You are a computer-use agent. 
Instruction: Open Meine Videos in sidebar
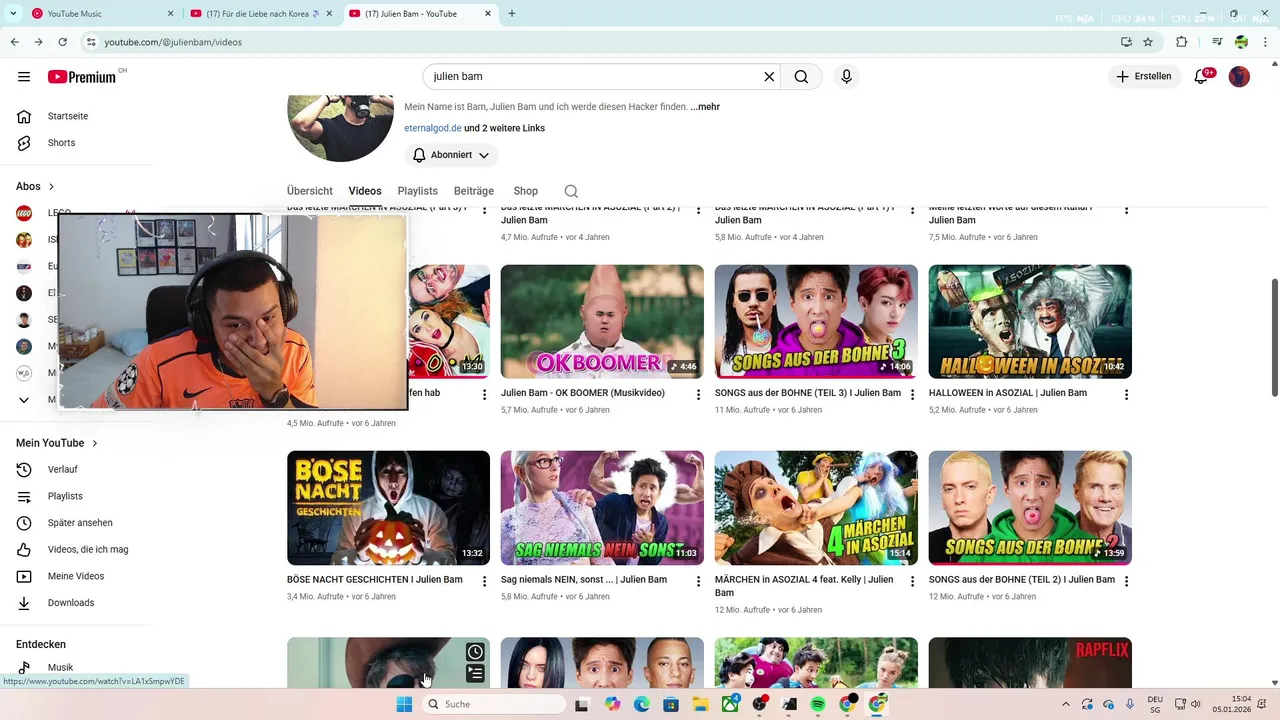coord(77,576)
